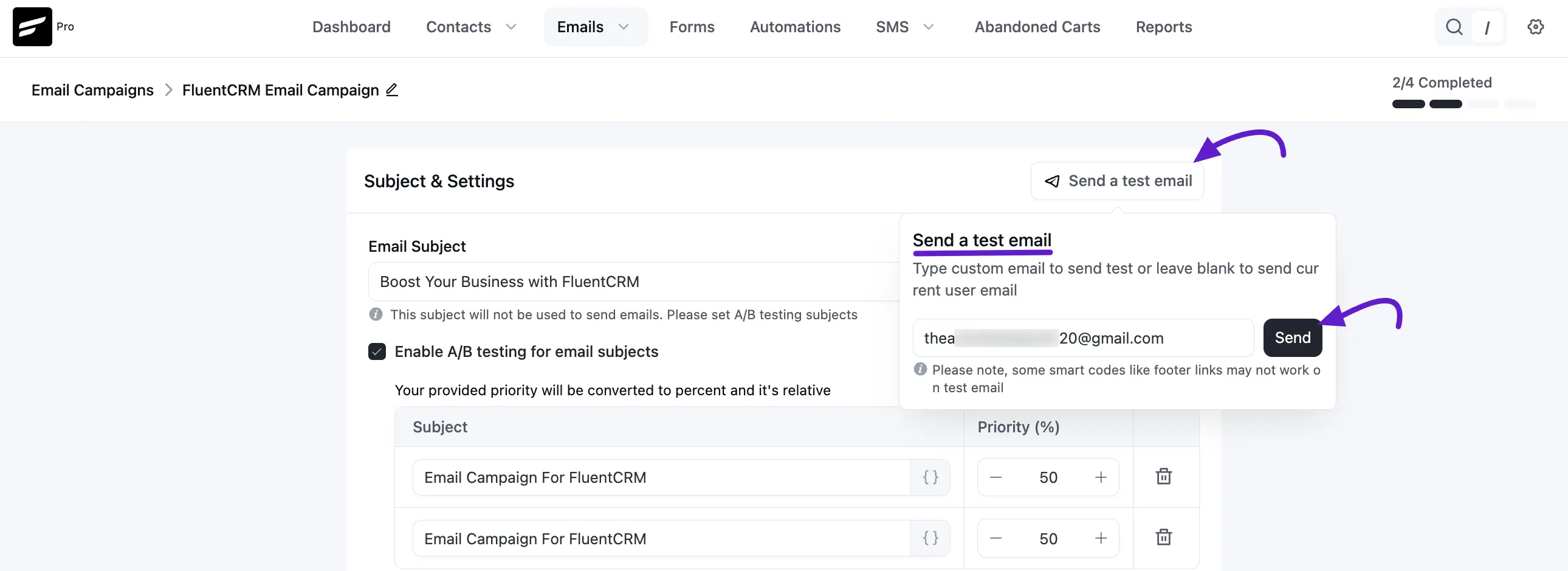The width and height of the screenshot is (1568, 571).
Task: Increase priority in first subject row
Action: [x=1101, y=477]
